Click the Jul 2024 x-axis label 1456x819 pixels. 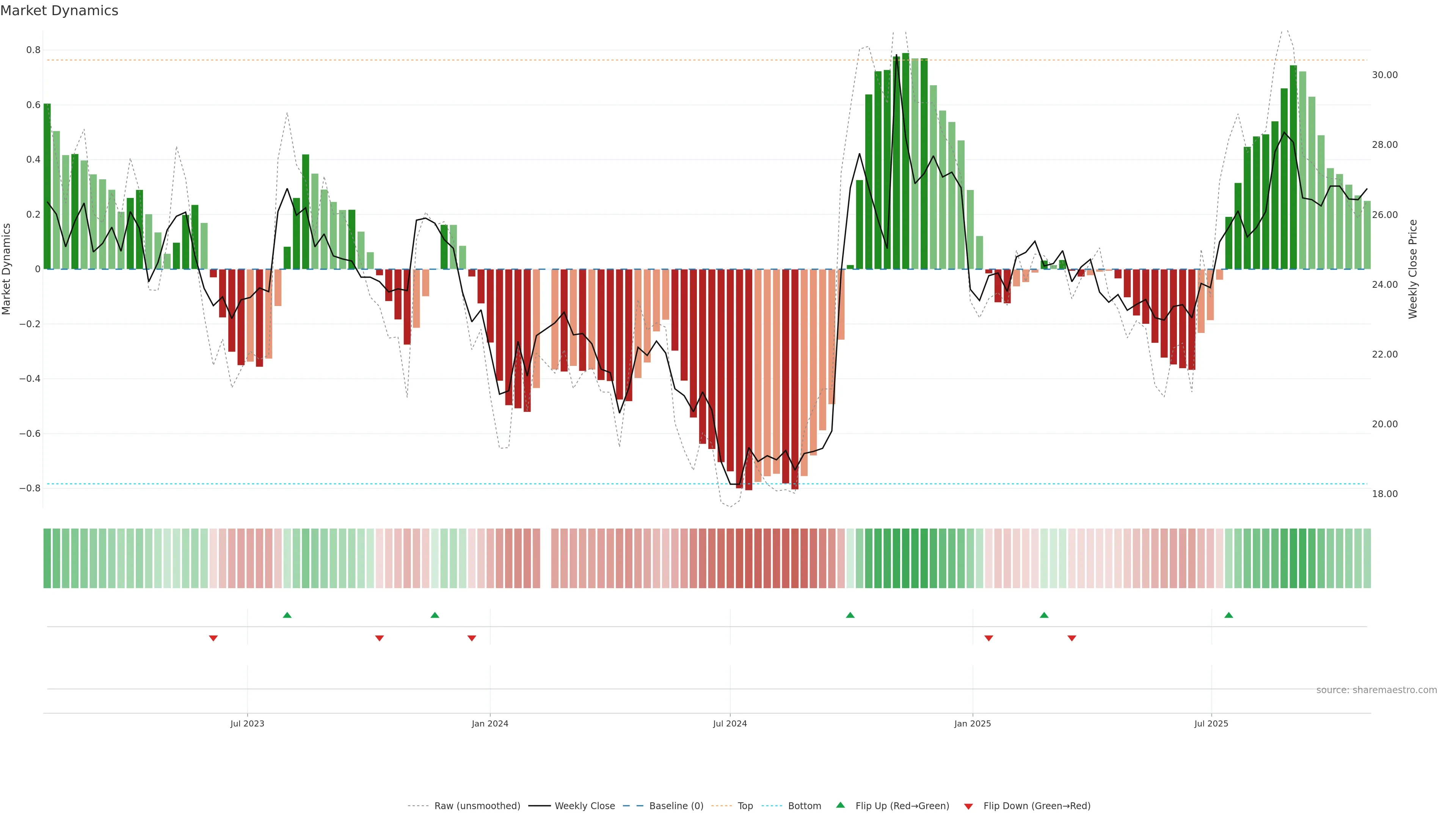pyautogui.click(x=730, y=724)
